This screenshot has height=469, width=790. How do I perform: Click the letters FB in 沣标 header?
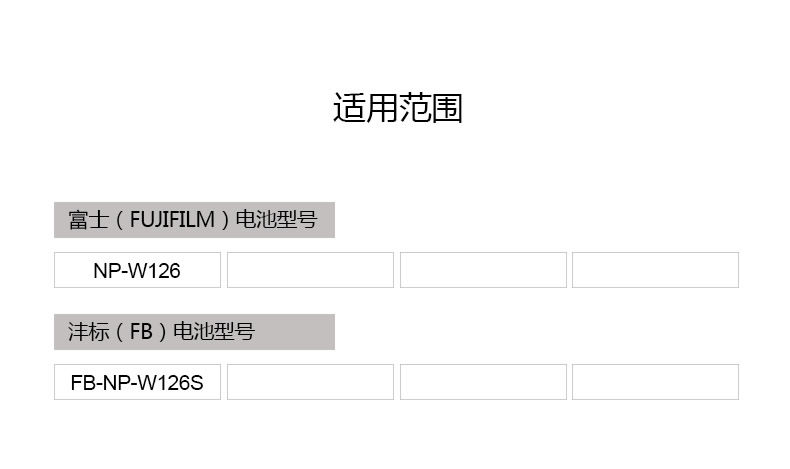[x=141, y=332]
